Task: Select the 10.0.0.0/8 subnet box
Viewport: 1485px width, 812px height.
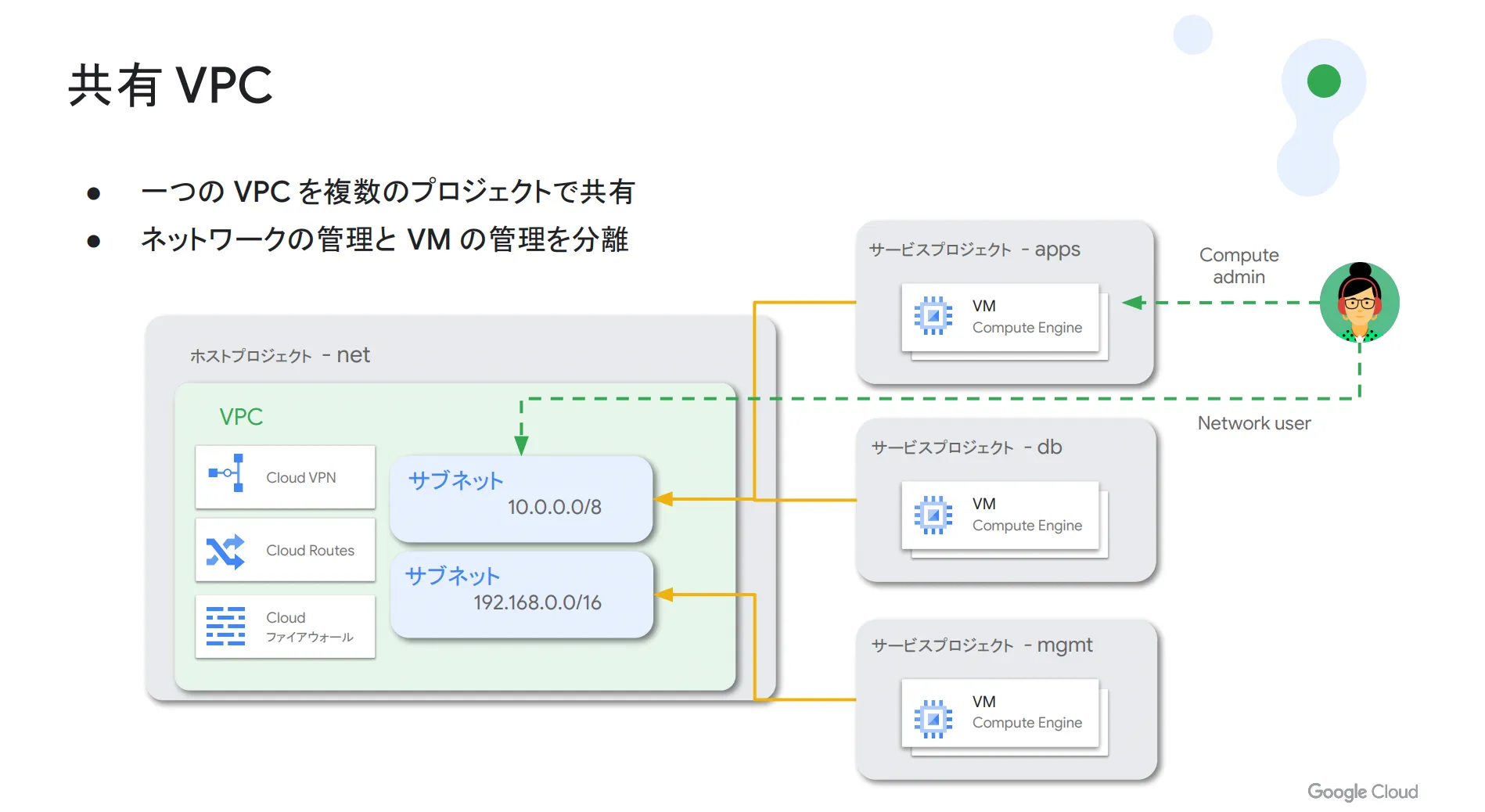Action: coord(521,499)
